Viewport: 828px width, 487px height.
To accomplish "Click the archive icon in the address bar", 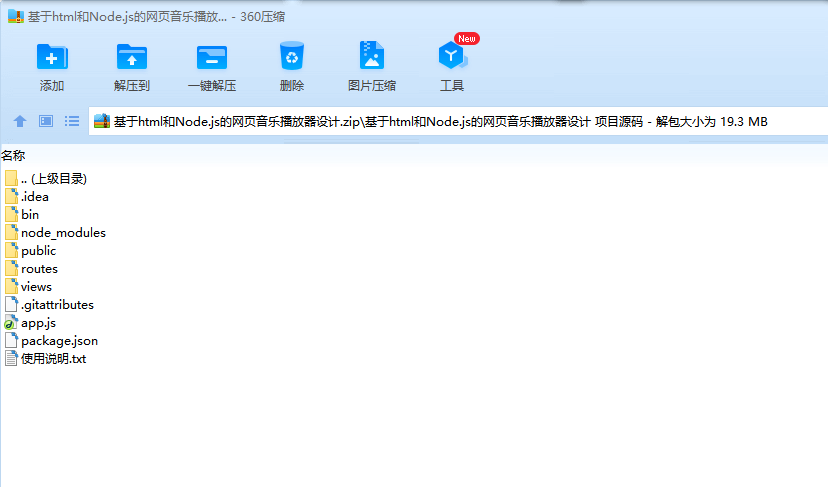I will [102, 121].
